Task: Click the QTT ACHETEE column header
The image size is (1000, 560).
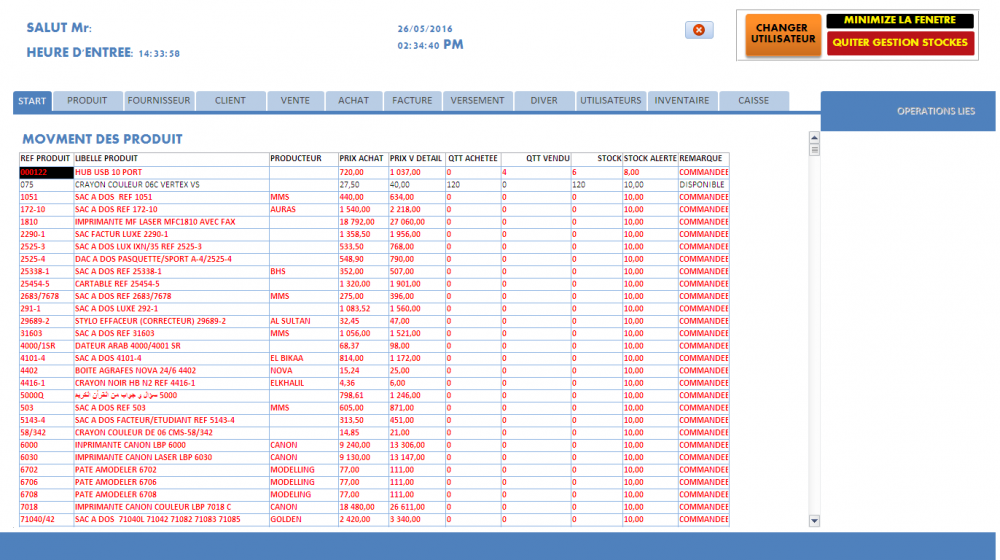Action: pos(473,159)
